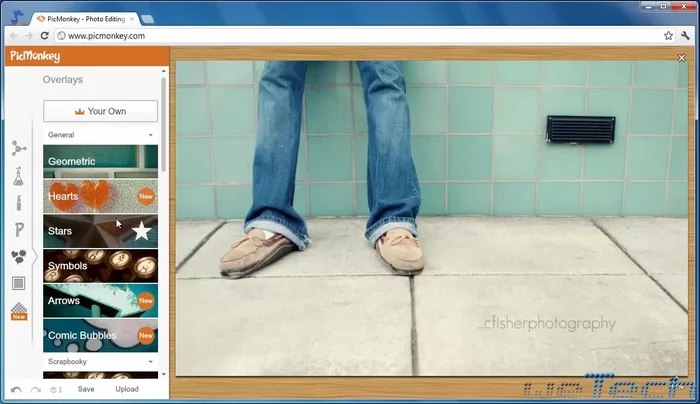Open the Touch Up lipstick icon
700x404 pixels.
coord(18,203)
